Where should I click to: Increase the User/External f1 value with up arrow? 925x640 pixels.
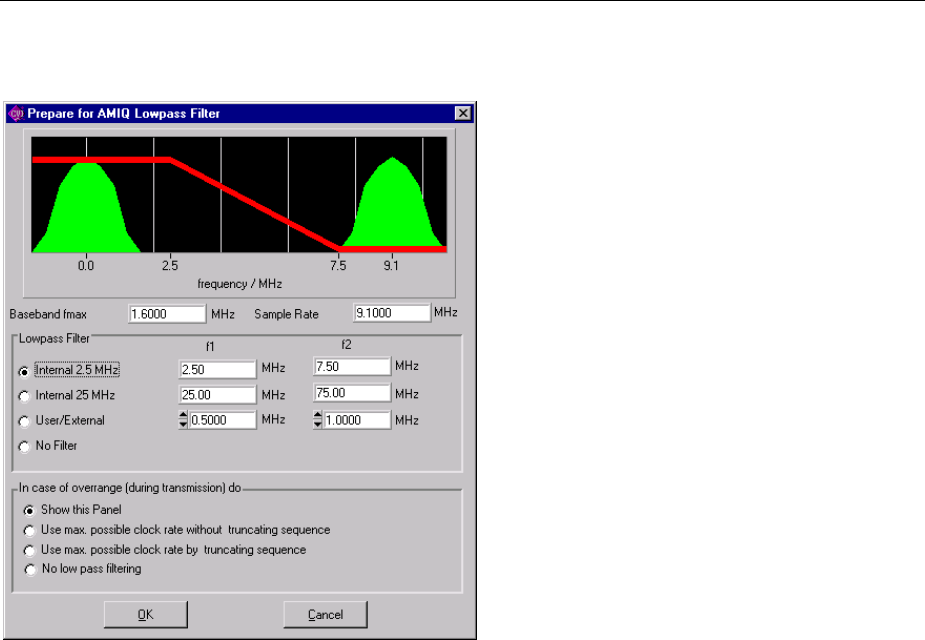(183, 415)
